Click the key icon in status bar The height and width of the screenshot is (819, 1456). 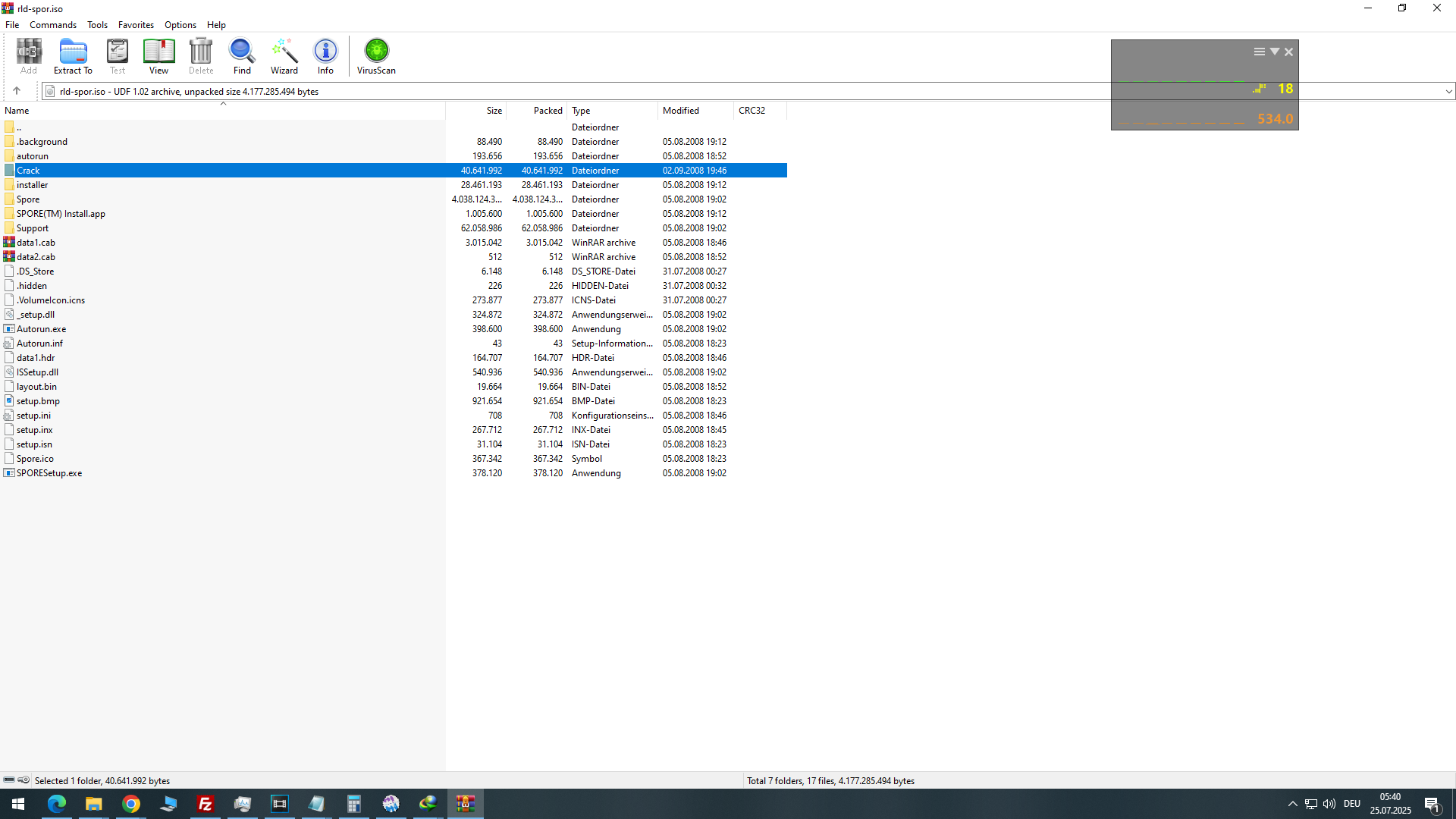click(24, 780)
